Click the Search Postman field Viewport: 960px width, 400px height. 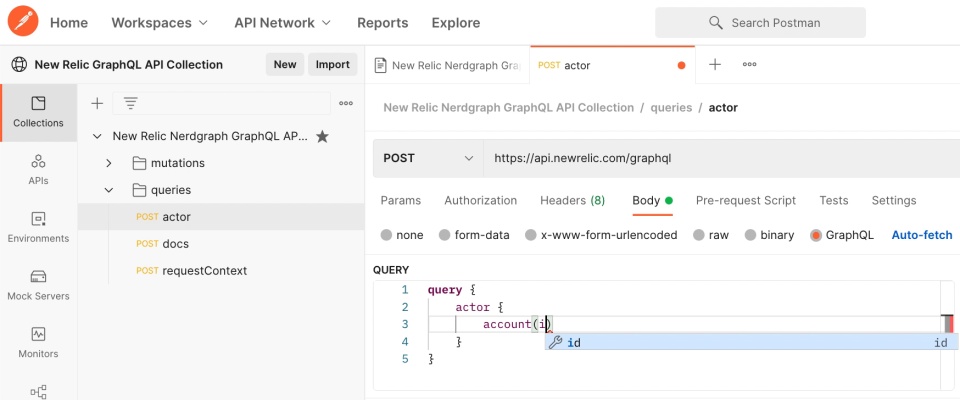point(760,23)
